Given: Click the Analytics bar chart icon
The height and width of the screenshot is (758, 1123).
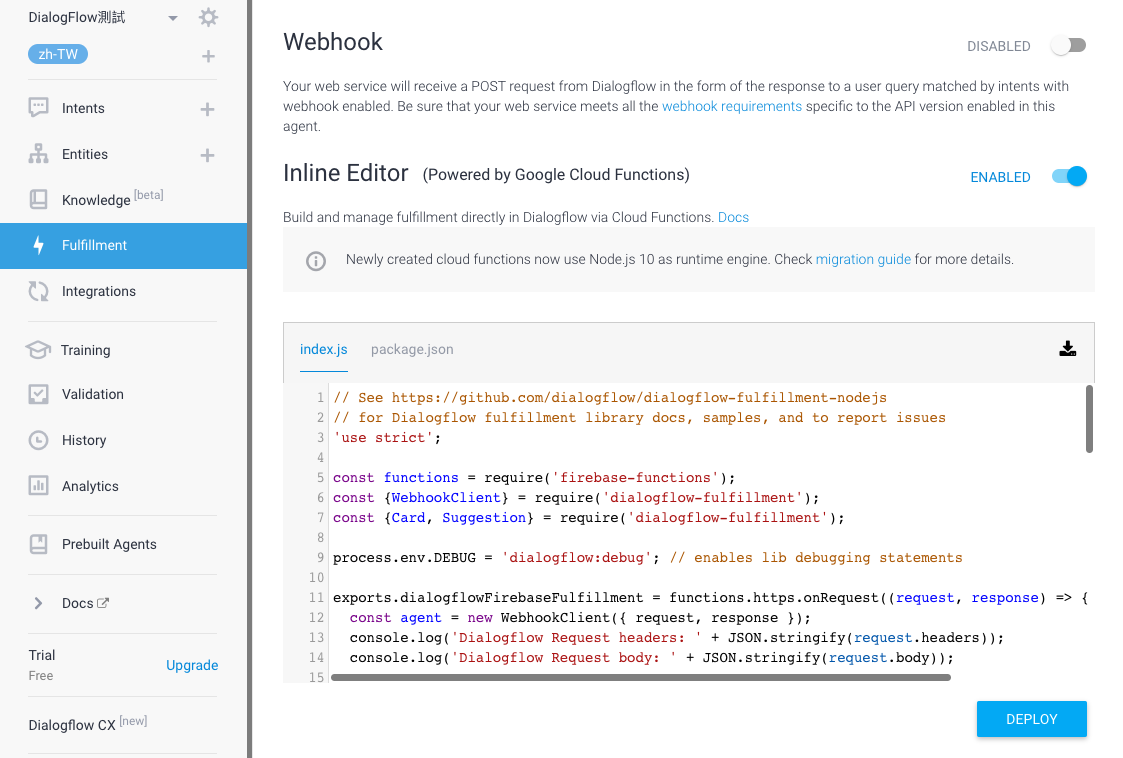Looking at the screenshot, I should (38, 486).
